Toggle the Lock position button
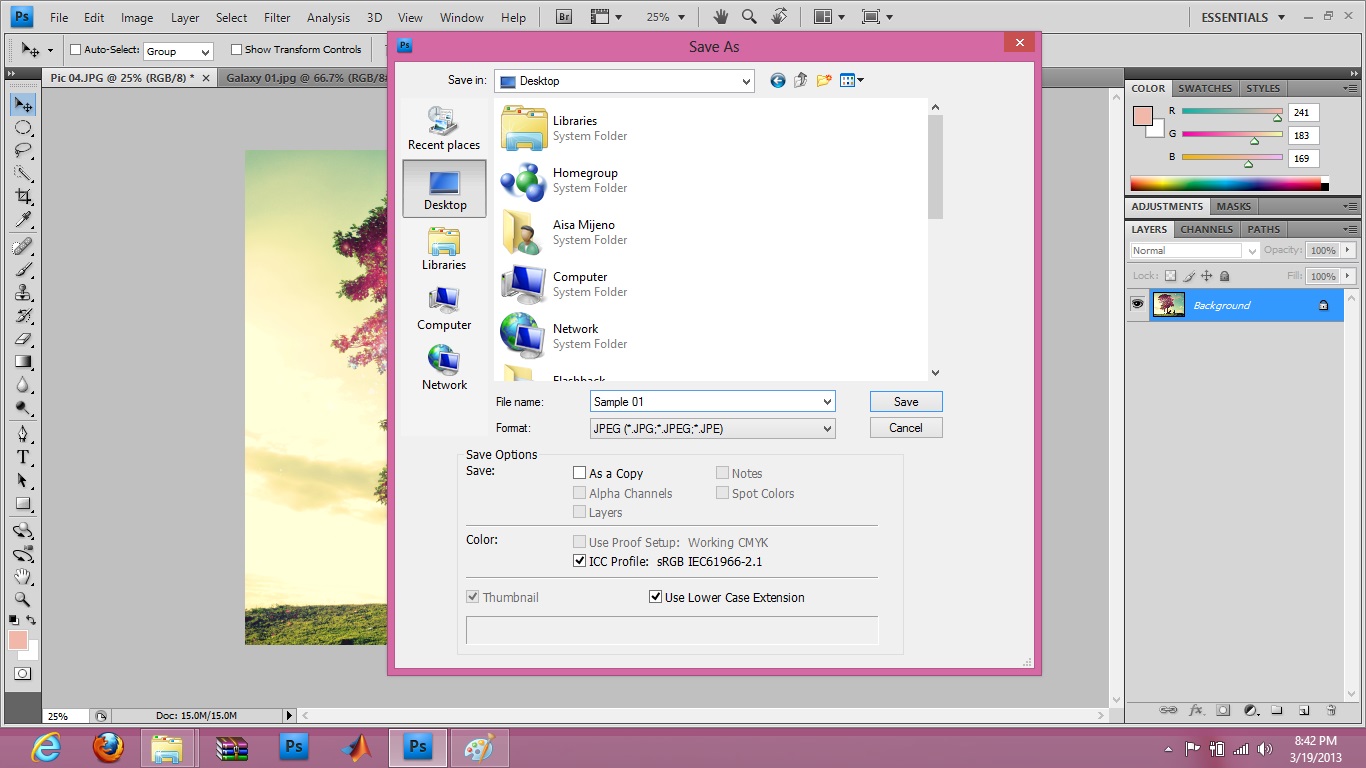1366x768 pixels. (x=1206, y=276)
